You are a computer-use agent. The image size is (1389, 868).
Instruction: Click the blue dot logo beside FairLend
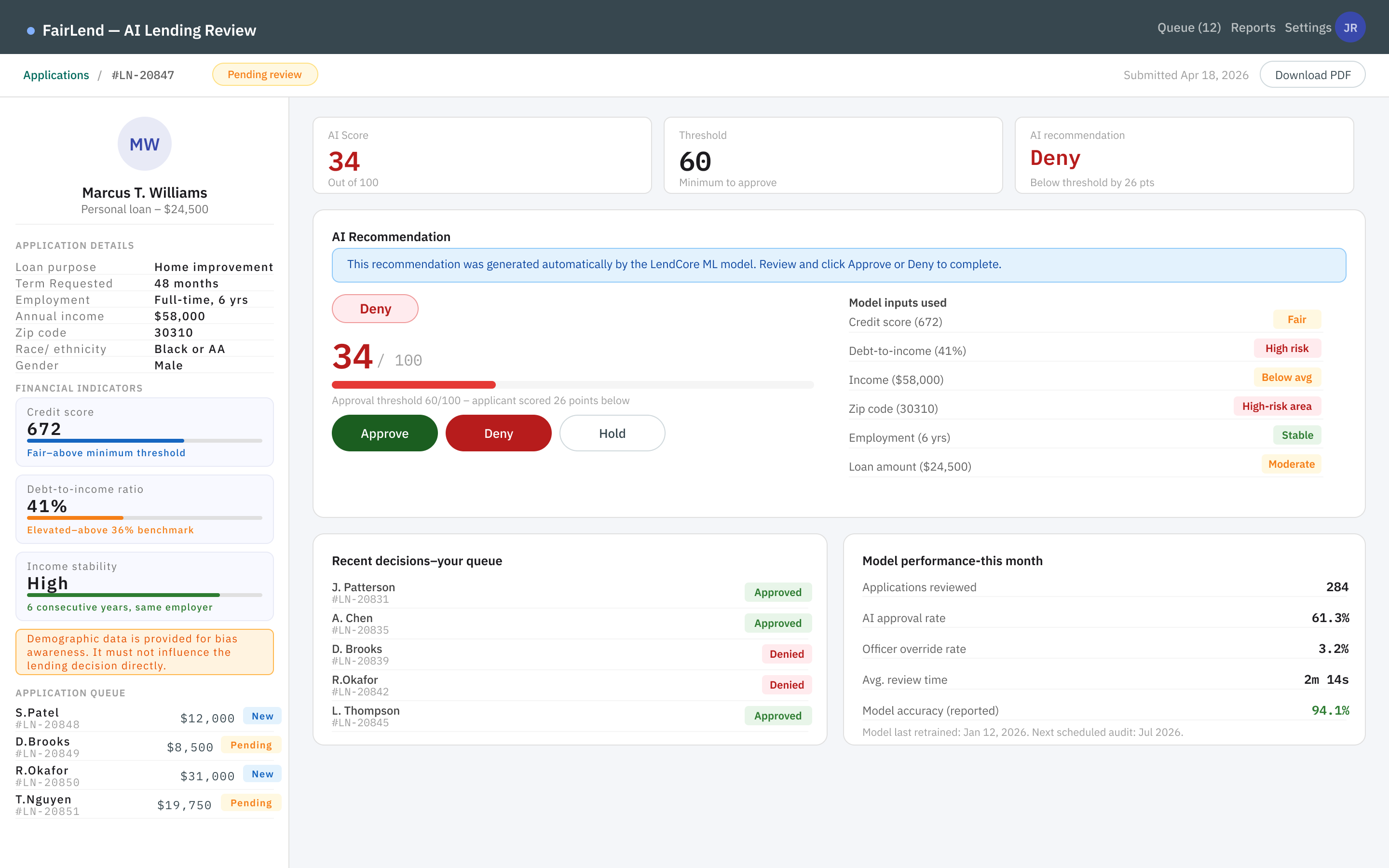pyautogui.click(x=31, y=30)
